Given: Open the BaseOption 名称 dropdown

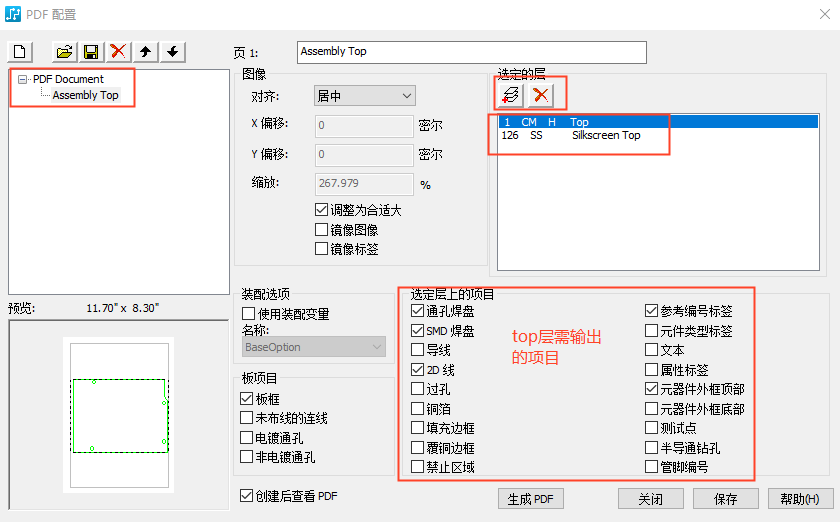Looking at the screenshot, I should (314, 347).
